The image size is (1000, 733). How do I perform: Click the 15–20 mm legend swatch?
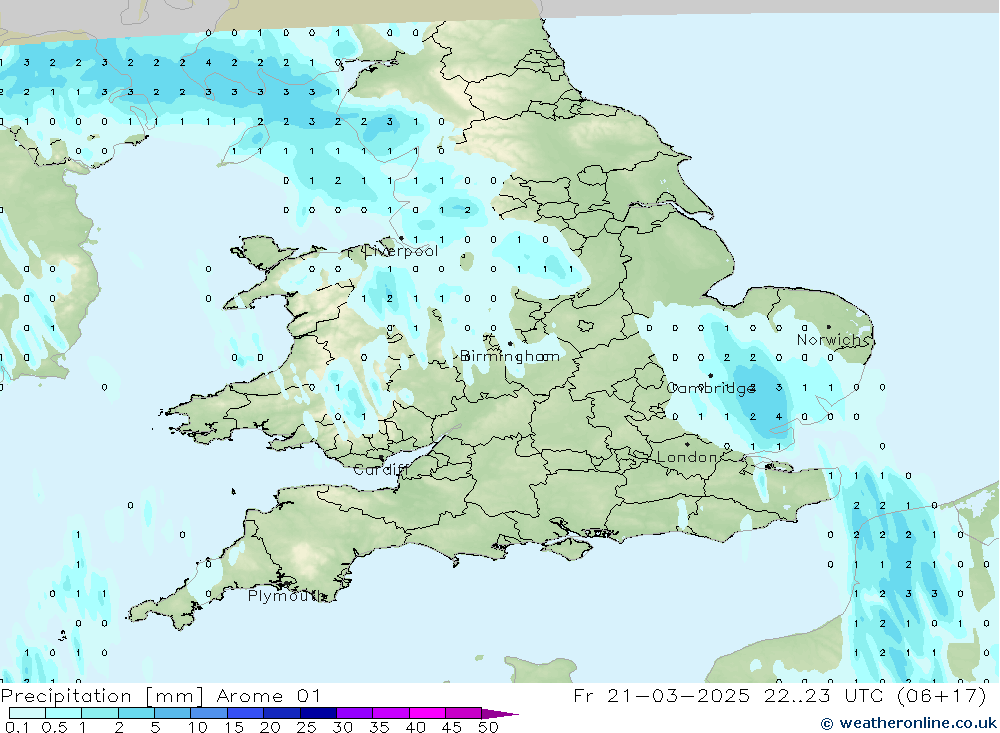click(x=245, y=713)
